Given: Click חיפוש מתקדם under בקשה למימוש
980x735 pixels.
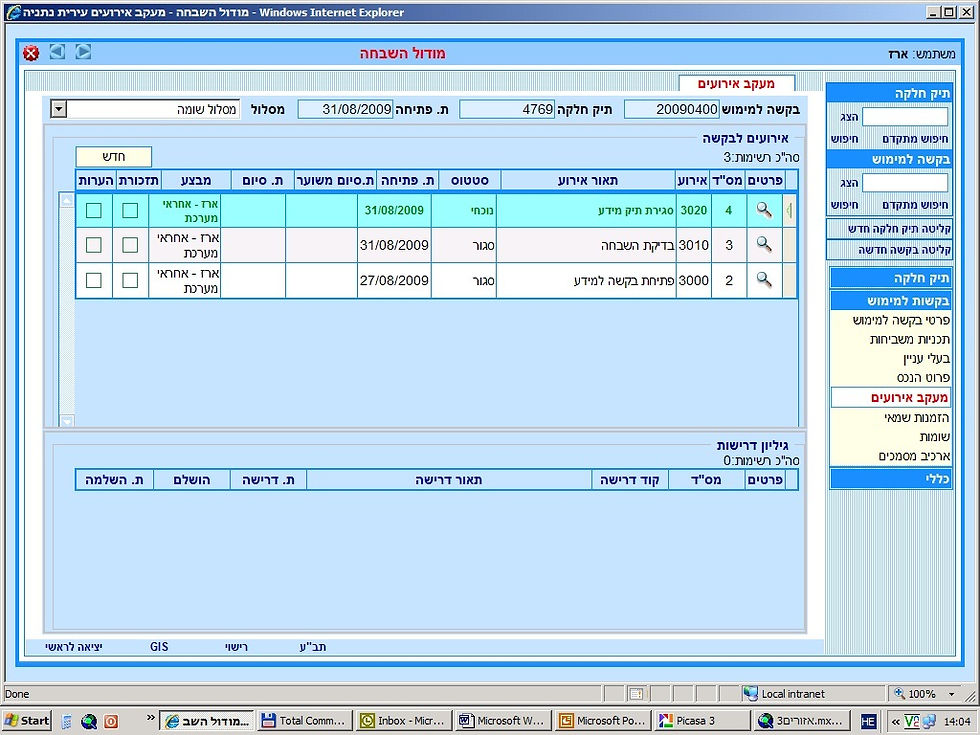Looking at the screenshot, I should 915,205.
